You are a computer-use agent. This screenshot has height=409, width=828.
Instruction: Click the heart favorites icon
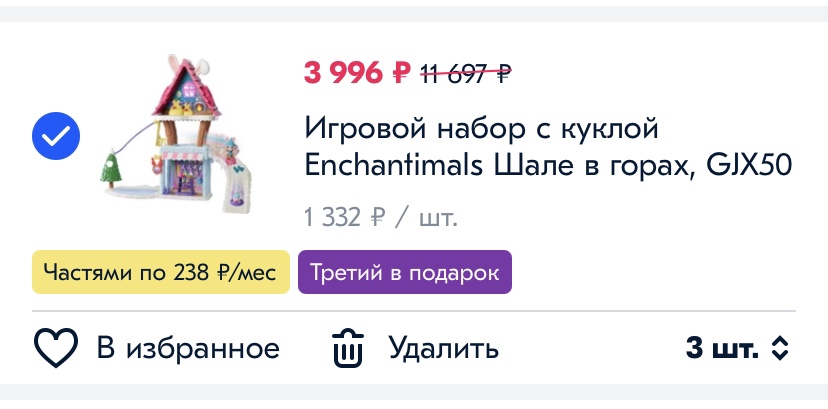(x=56, y=347)
